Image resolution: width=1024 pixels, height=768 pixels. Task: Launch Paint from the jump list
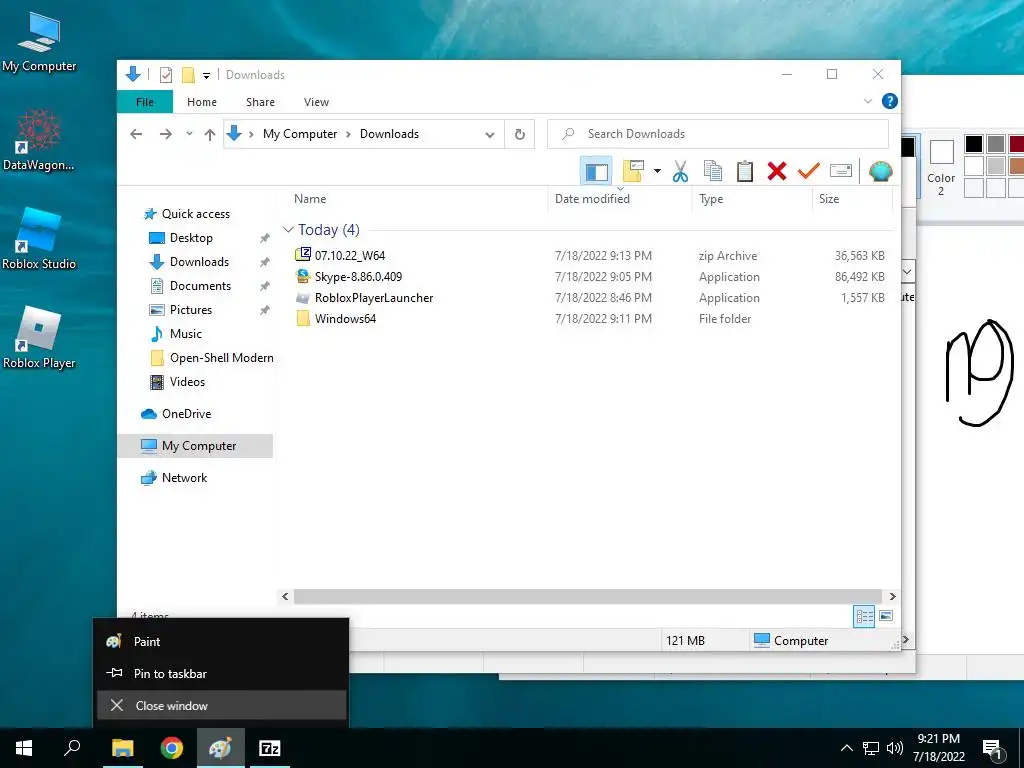pyautogui.click(x=221, y=641)
